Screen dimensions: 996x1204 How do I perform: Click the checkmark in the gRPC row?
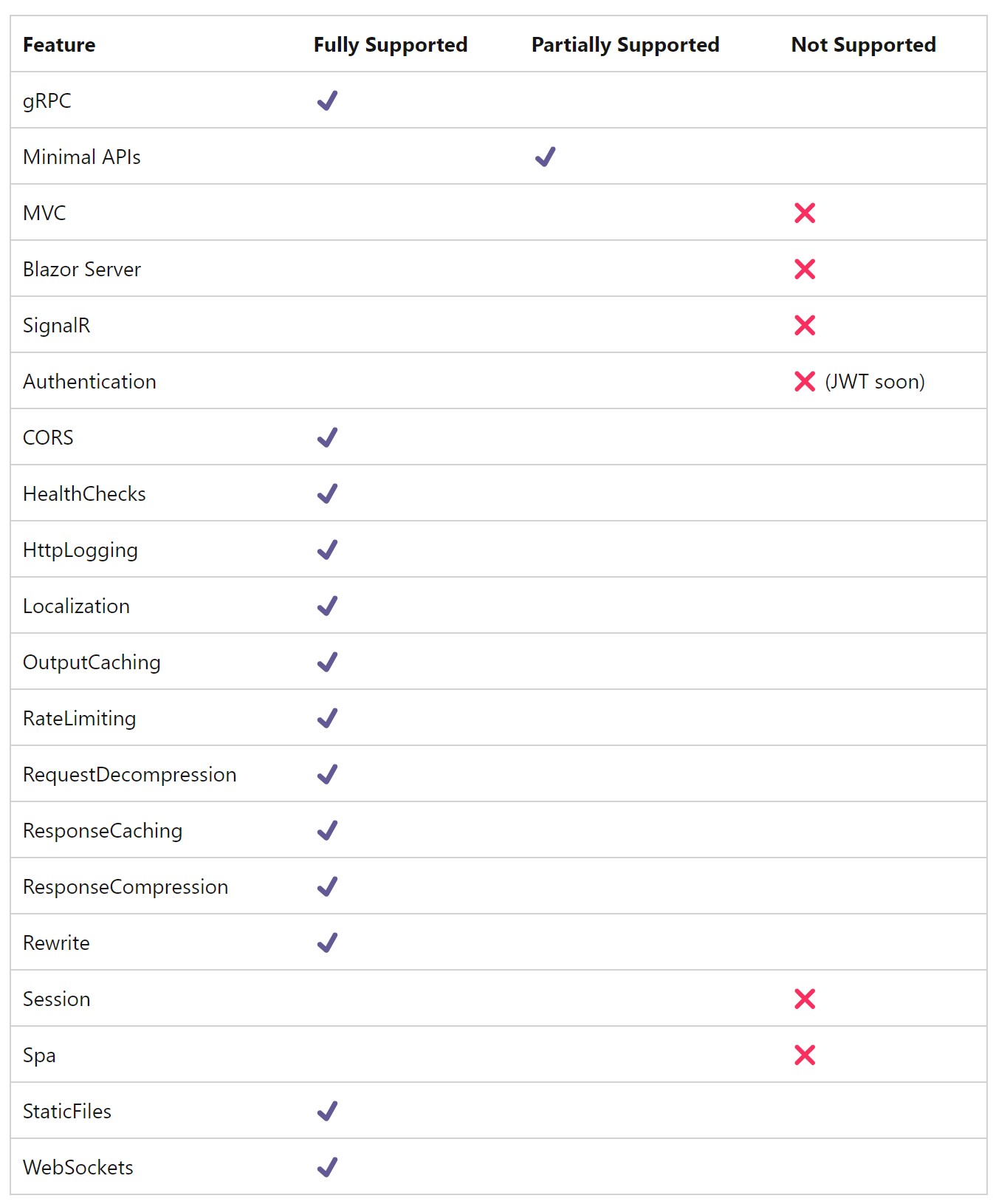(327, 100)
